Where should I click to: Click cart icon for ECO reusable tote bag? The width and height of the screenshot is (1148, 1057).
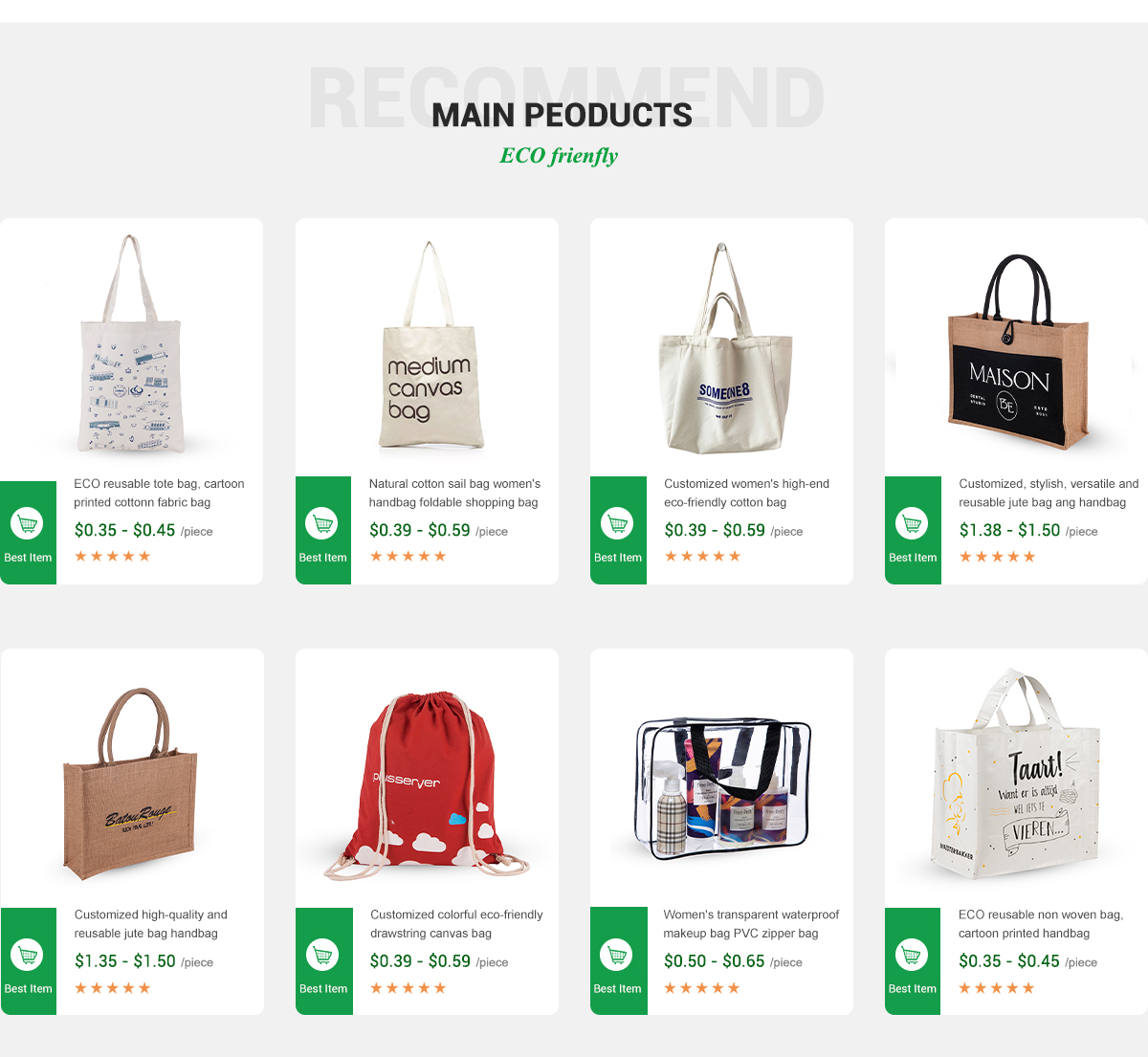click(x=28, y=523)
